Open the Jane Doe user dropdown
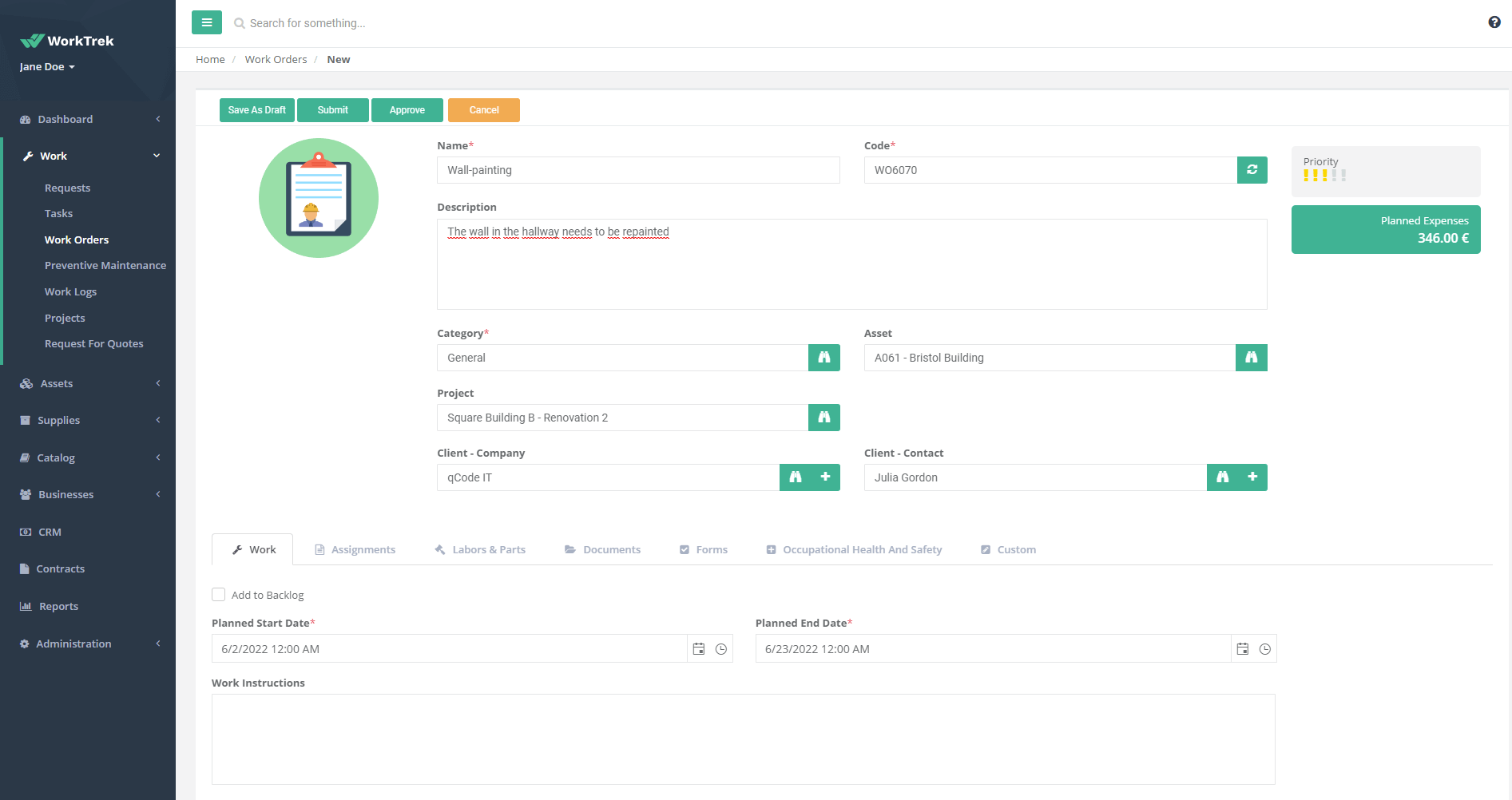 pos(47,67)
